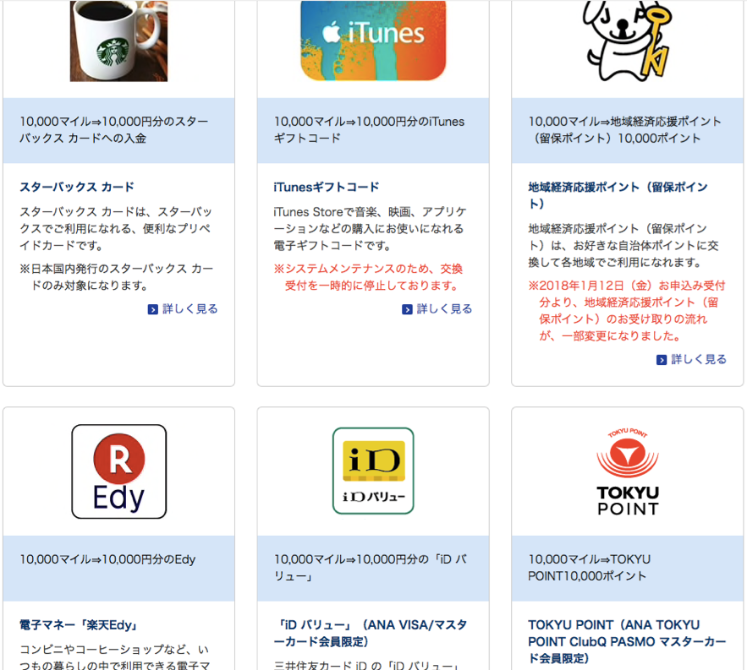
Task: Click the arrow icon beside iTunes 詳しく見る
Action: [x=407, y=310]
